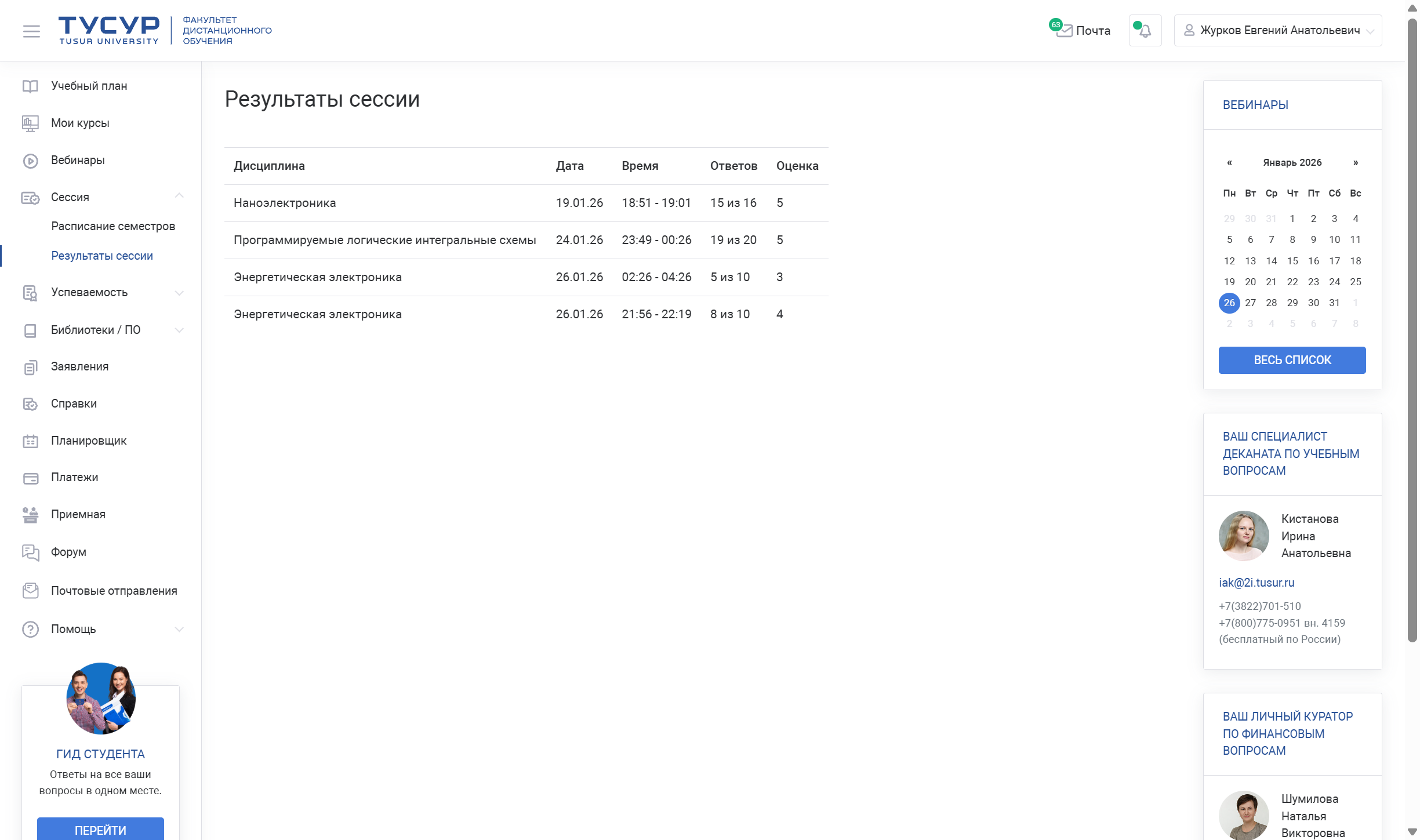Expand the Помощь submenu
Screen dimensions: 1420x840
(179, 629)
